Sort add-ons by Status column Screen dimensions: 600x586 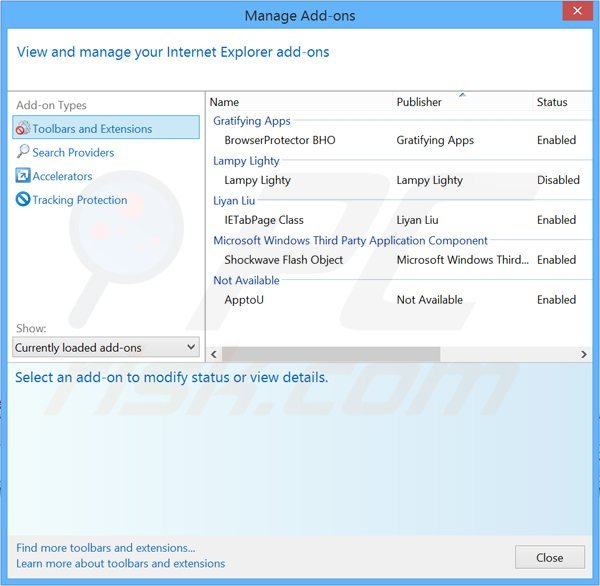[x=552, y=102]
